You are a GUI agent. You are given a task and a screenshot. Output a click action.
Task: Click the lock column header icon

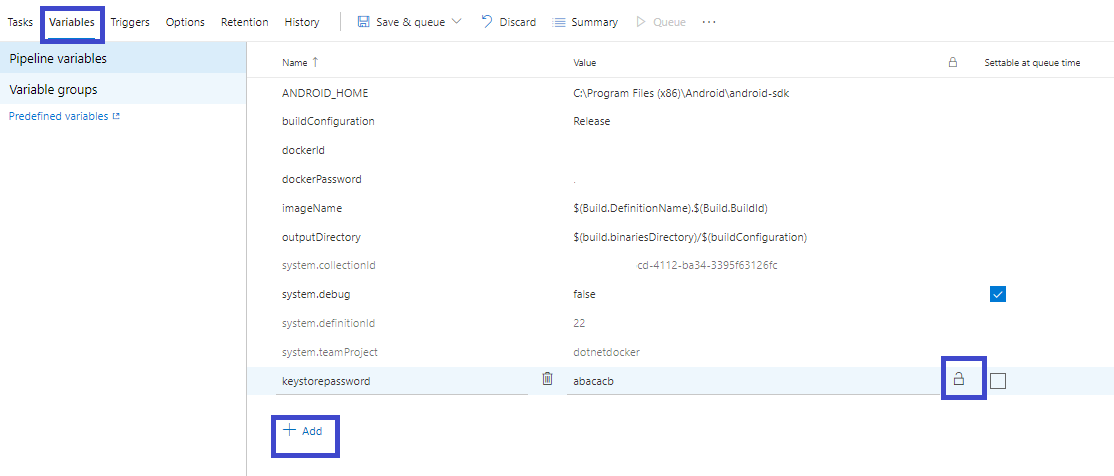point(953,63)
